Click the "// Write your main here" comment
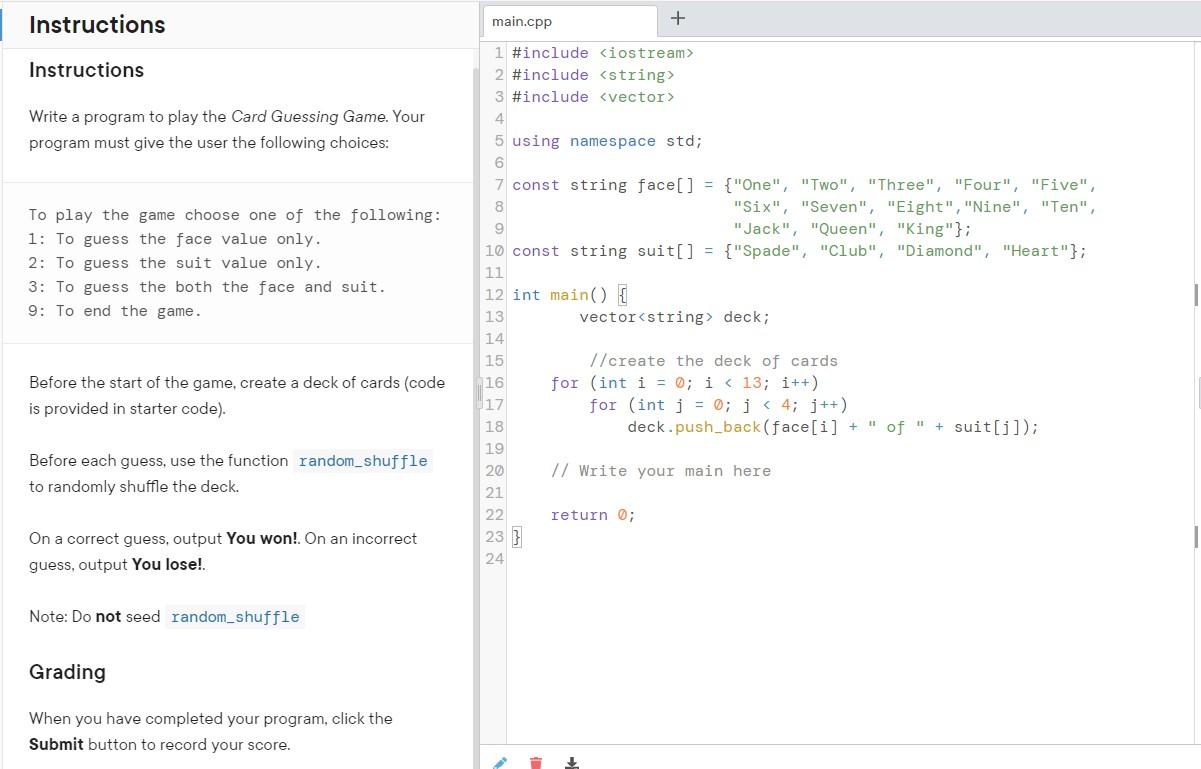1201x769 pixels. pos(661,471)
